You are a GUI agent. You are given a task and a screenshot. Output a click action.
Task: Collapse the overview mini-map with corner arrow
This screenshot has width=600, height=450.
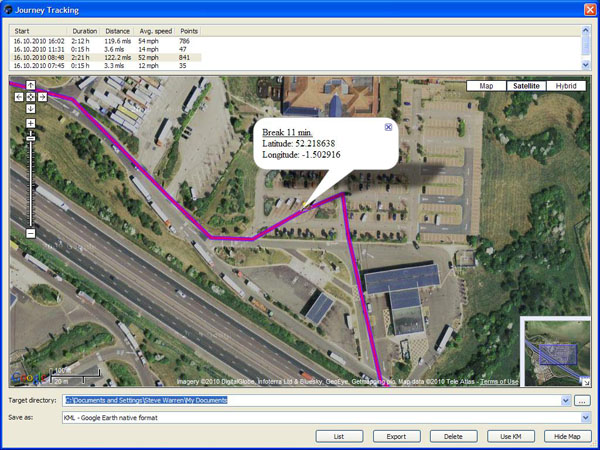point(586,381)
